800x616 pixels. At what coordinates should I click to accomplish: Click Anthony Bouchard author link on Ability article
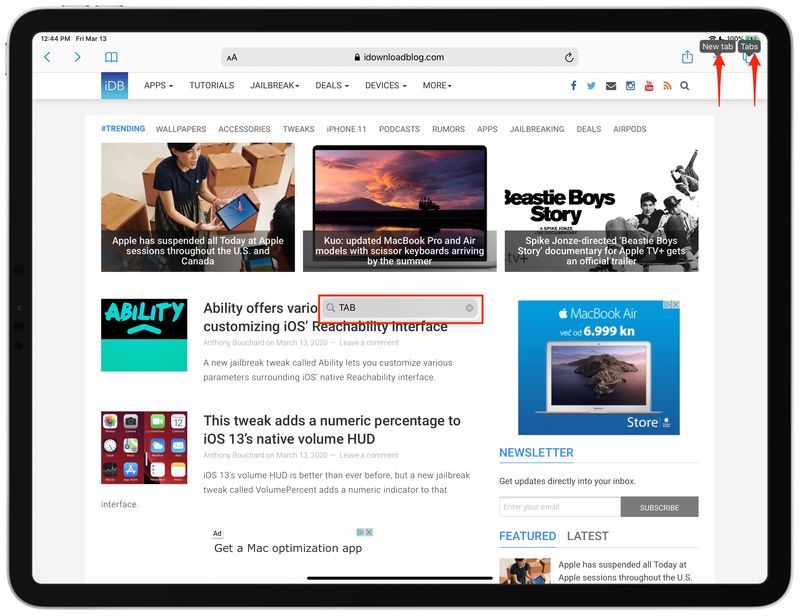point(233,342)
